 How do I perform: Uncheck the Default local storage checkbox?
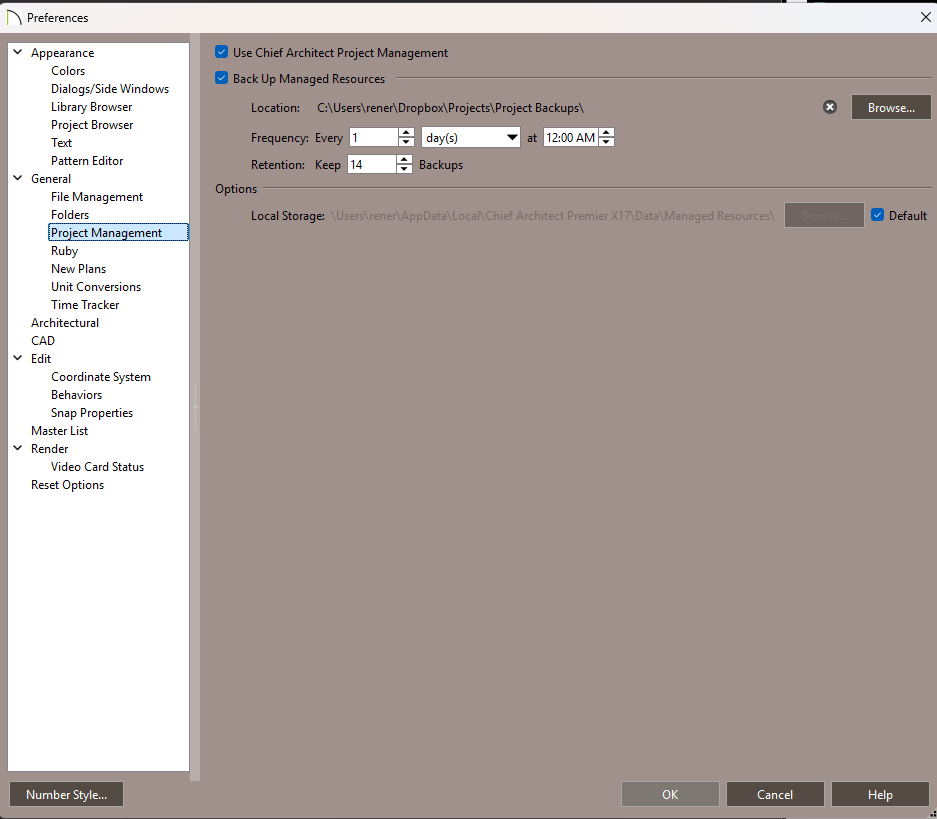877,215
